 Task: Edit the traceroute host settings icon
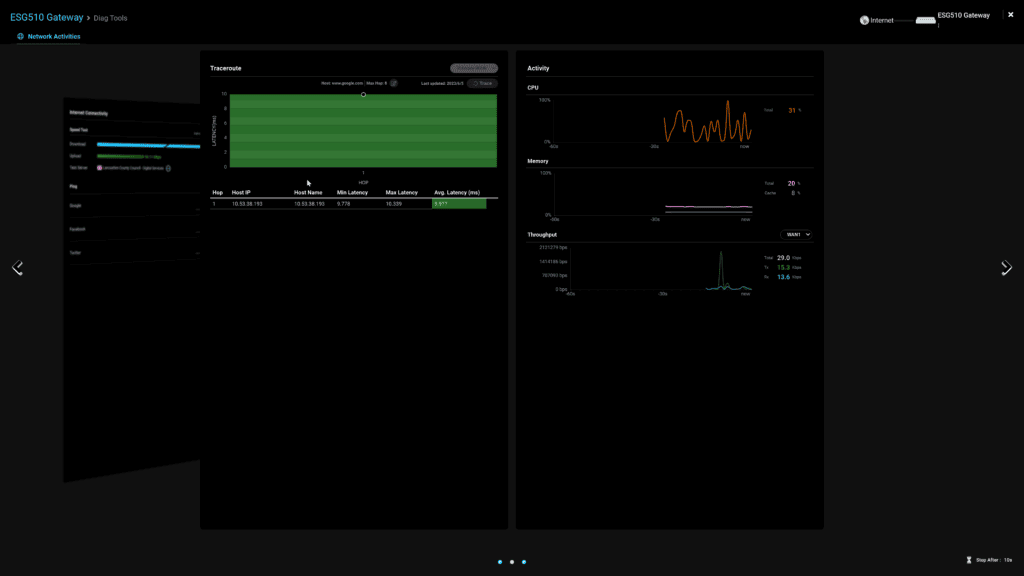pyautogui.click(x=393, y=83)
